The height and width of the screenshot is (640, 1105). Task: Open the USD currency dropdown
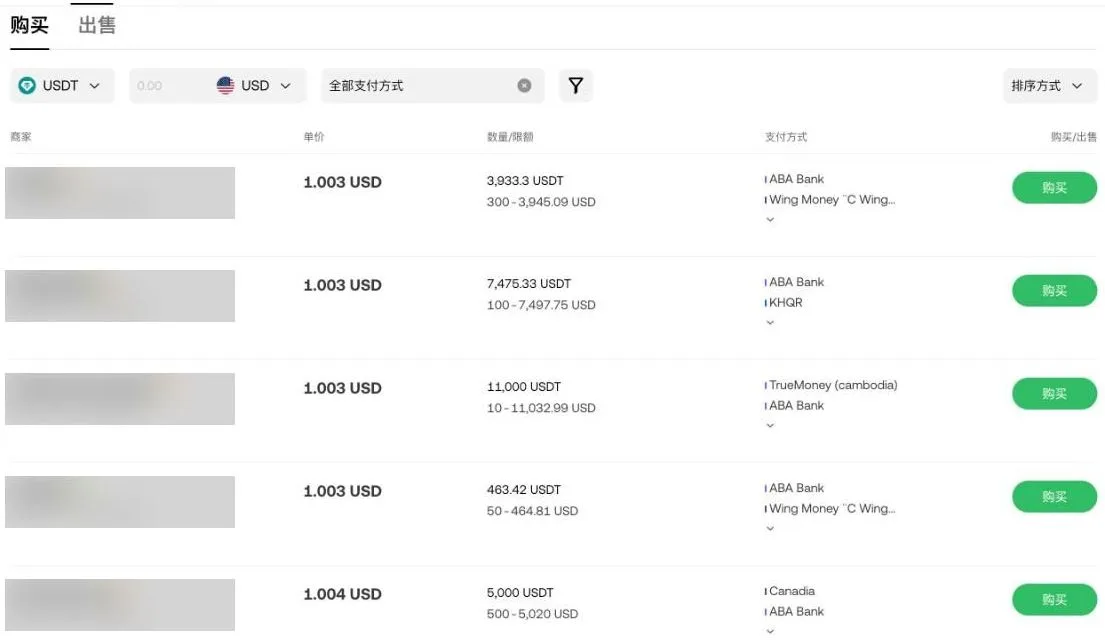[x=254, y=85]
